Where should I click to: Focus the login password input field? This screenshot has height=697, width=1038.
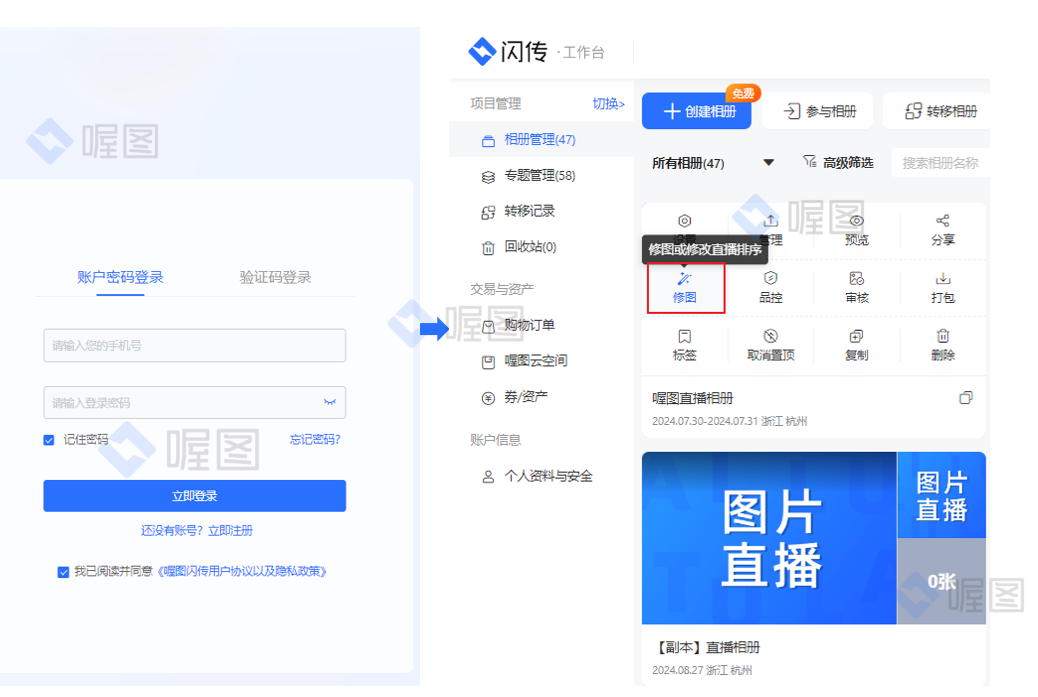195,402
